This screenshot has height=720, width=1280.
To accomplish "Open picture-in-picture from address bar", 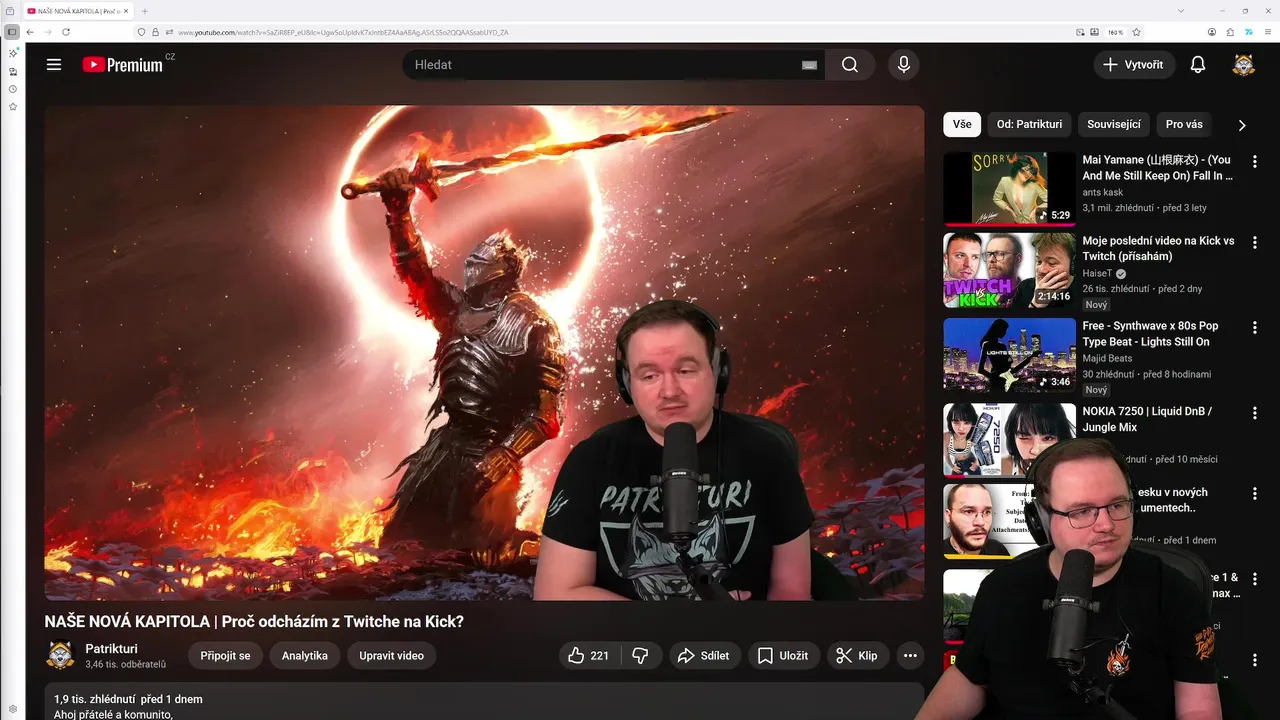I will (1080, 32).
